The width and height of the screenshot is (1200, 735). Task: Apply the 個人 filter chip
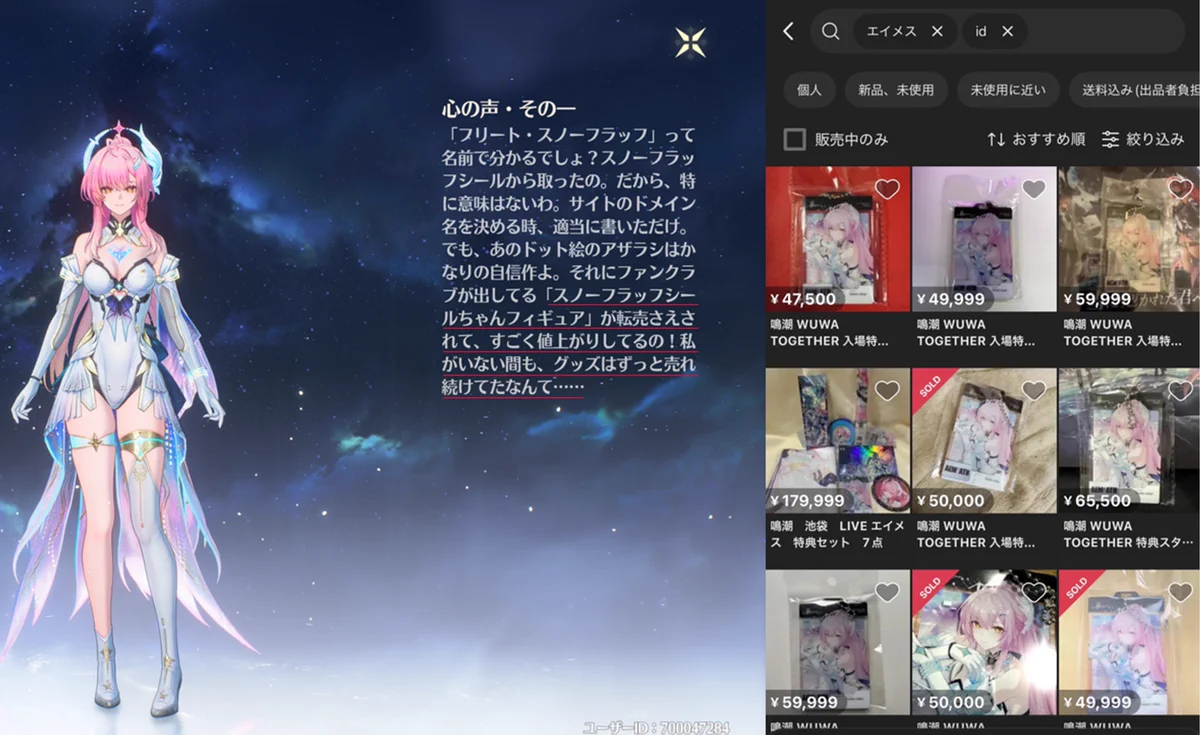tap(809, 90)
